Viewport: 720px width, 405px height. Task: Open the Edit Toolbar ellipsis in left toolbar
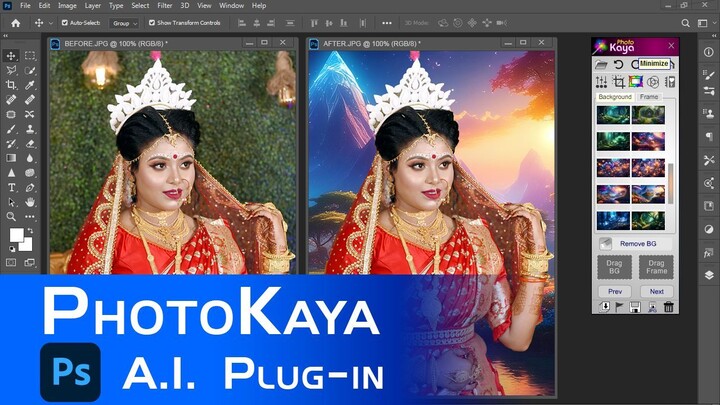point(30,216)
